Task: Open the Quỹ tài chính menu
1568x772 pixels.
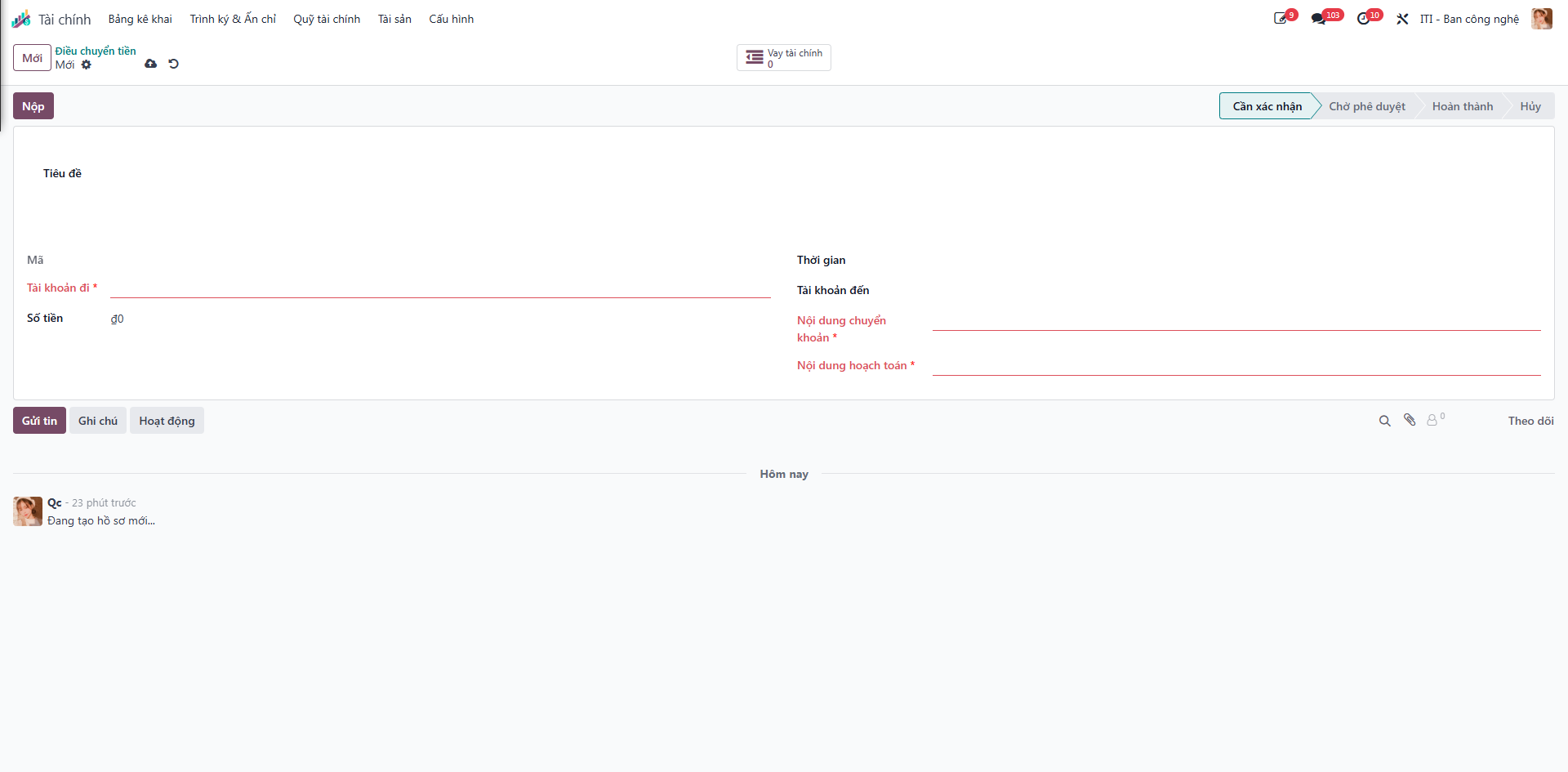Action: click(x=327, y=19)
